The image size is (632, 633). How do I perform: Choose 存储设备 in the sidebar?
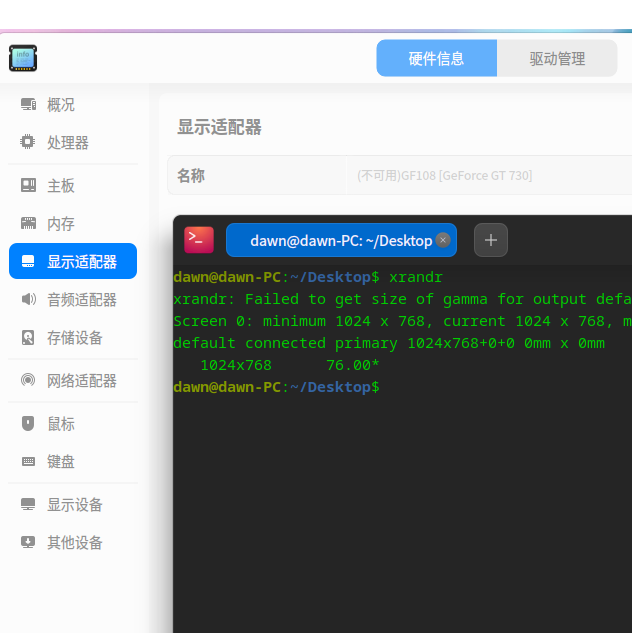tap(75, 338)
